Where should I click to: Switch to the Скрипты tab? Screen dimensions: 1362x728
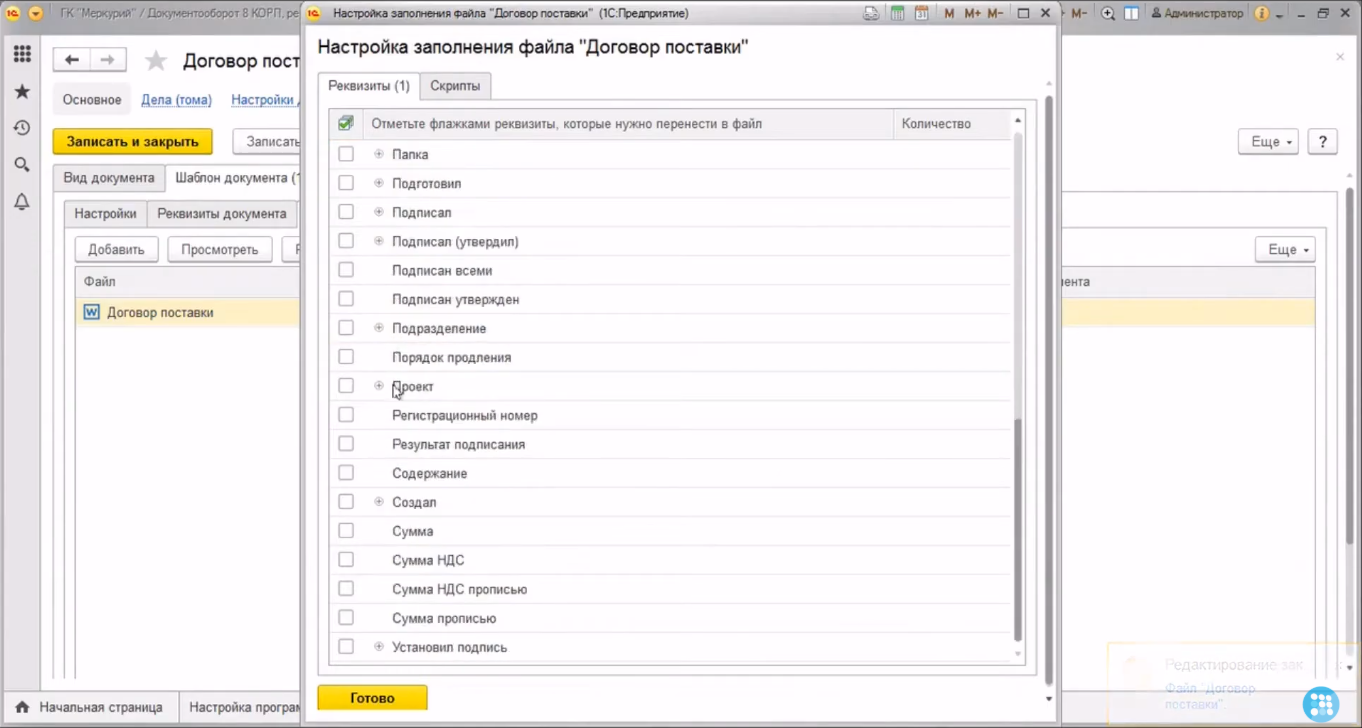[x=455, y=86]
